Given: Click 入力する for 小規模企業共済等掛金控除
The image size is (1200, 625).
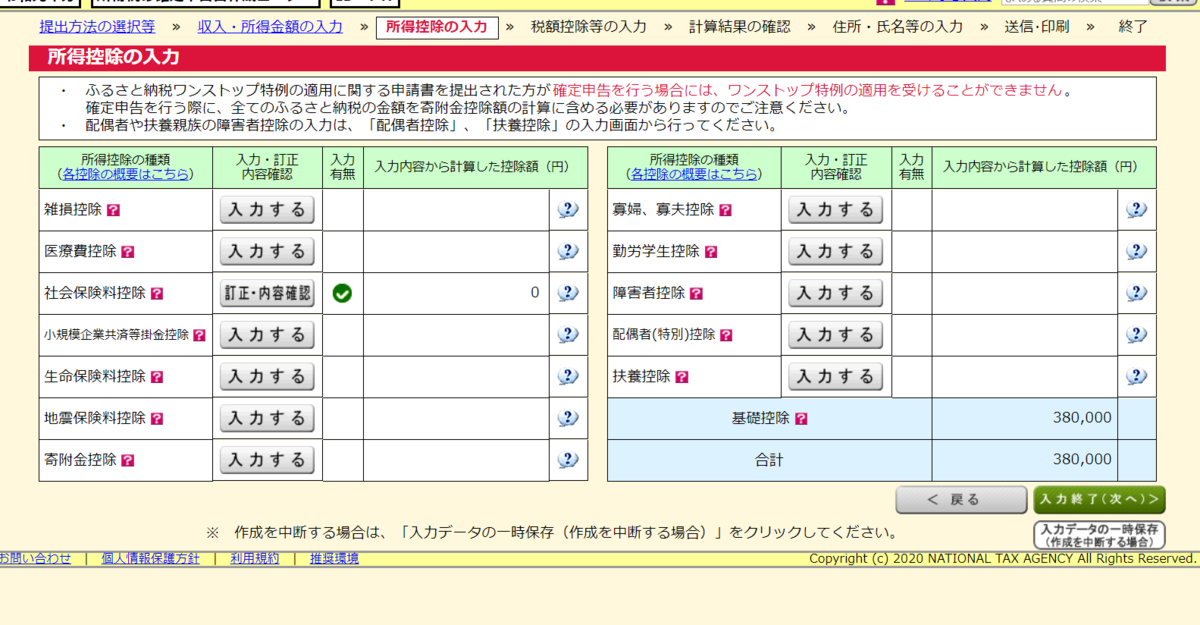Looking at the screenshot, I should (x=267, y=335).
